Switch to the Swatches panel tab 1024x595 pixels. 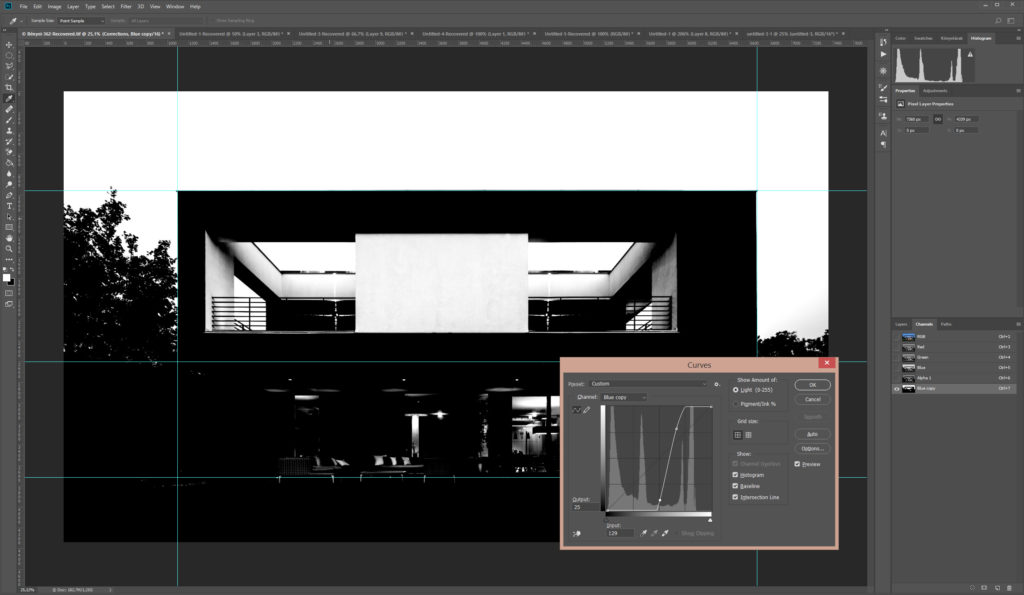pyautogui.click(x=923, y=38)
